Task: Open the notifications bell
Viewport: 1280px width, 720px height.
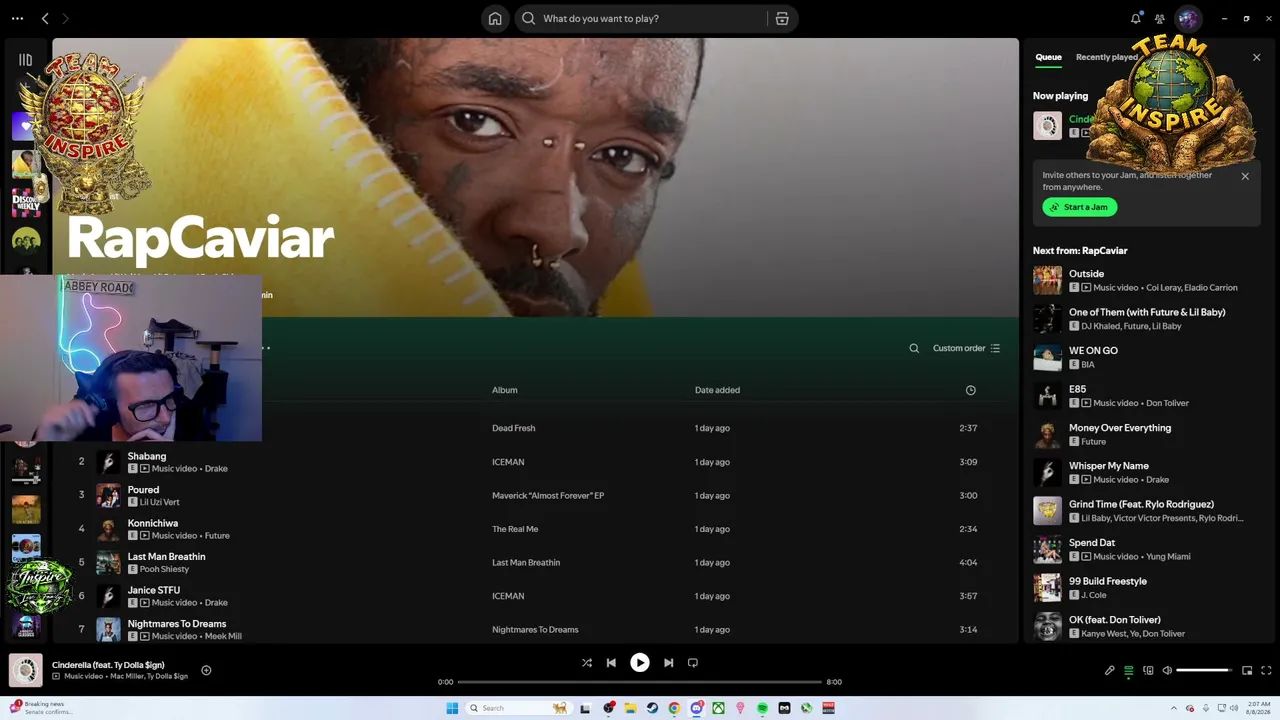Action: (x=1136, y=18)
